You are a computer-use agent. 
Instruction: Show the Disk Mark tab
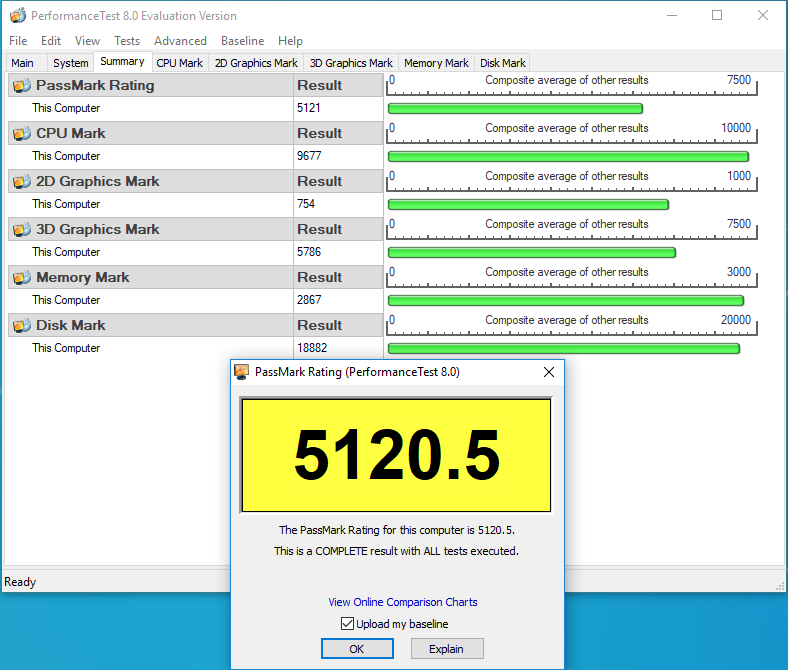point(503,63)
